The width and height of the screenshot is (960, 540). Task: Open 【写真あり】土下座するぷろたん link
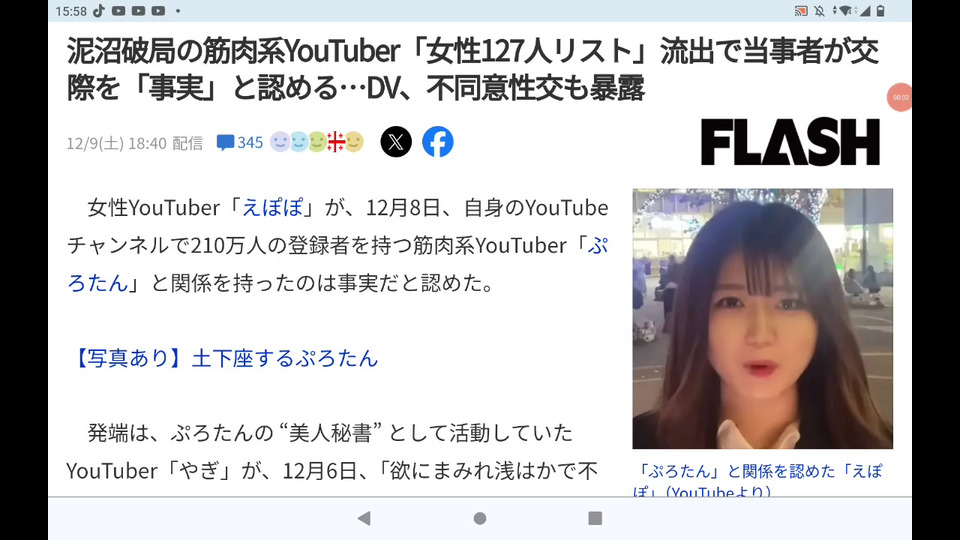click(x=223, y=358)
